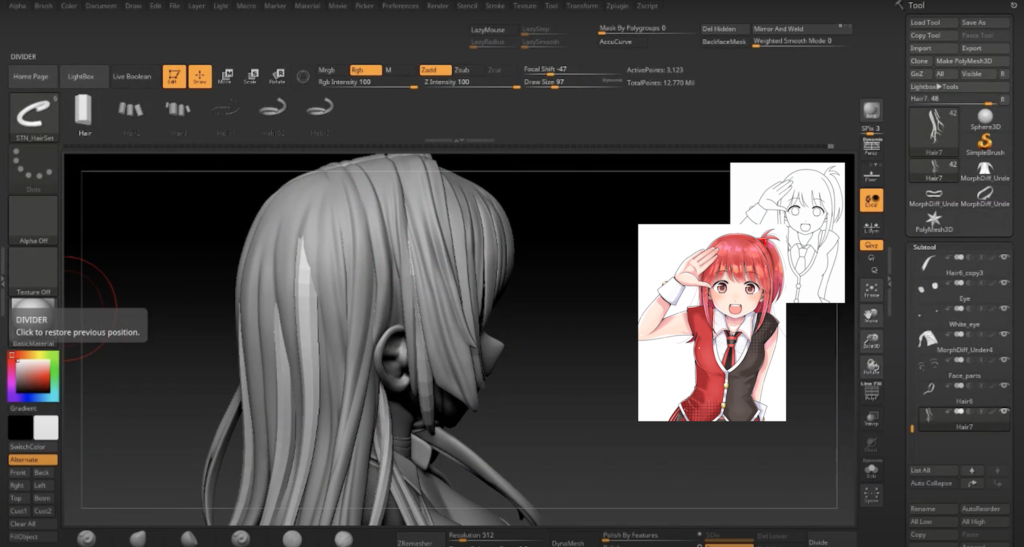
Task: Click the Spotlight button in the right shelf
Action: click(x=871, y=494)
